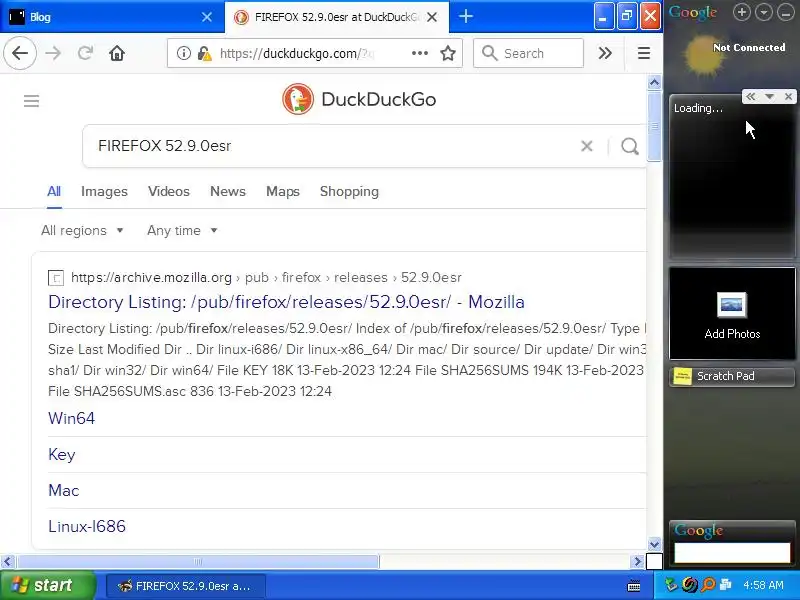Open the Win64 sitelink
Screen dimensions: 800x600
click(71, 418)
